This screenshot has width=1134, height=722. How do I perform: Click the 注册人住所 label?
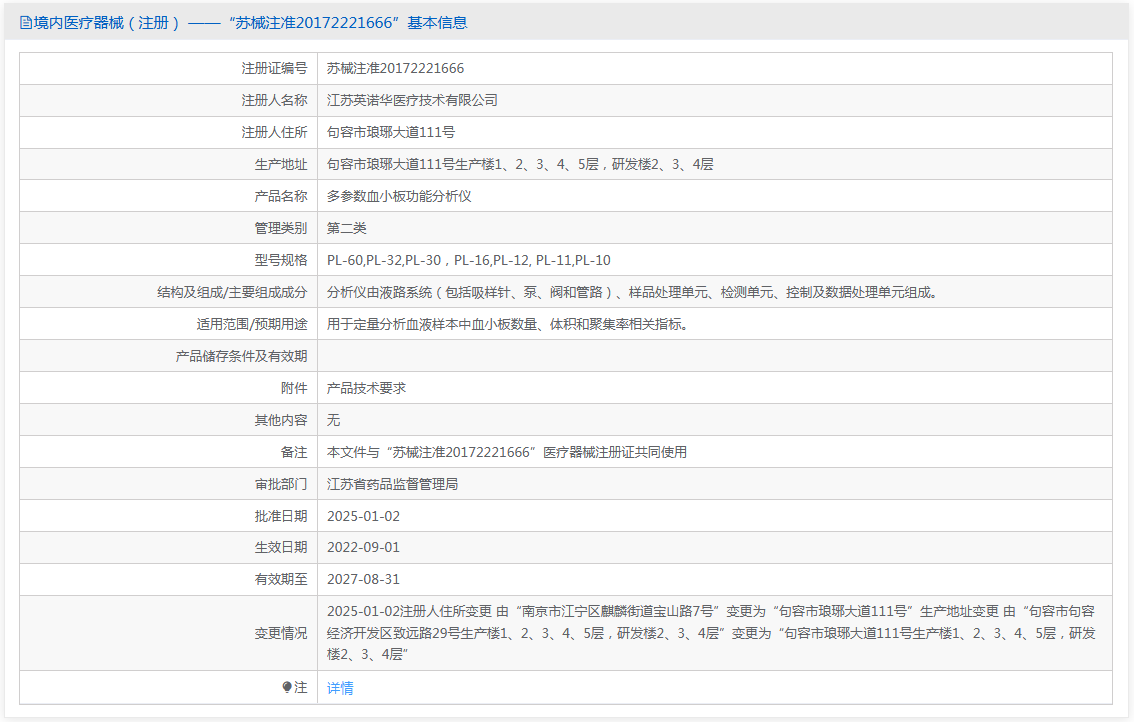(274, 132)
